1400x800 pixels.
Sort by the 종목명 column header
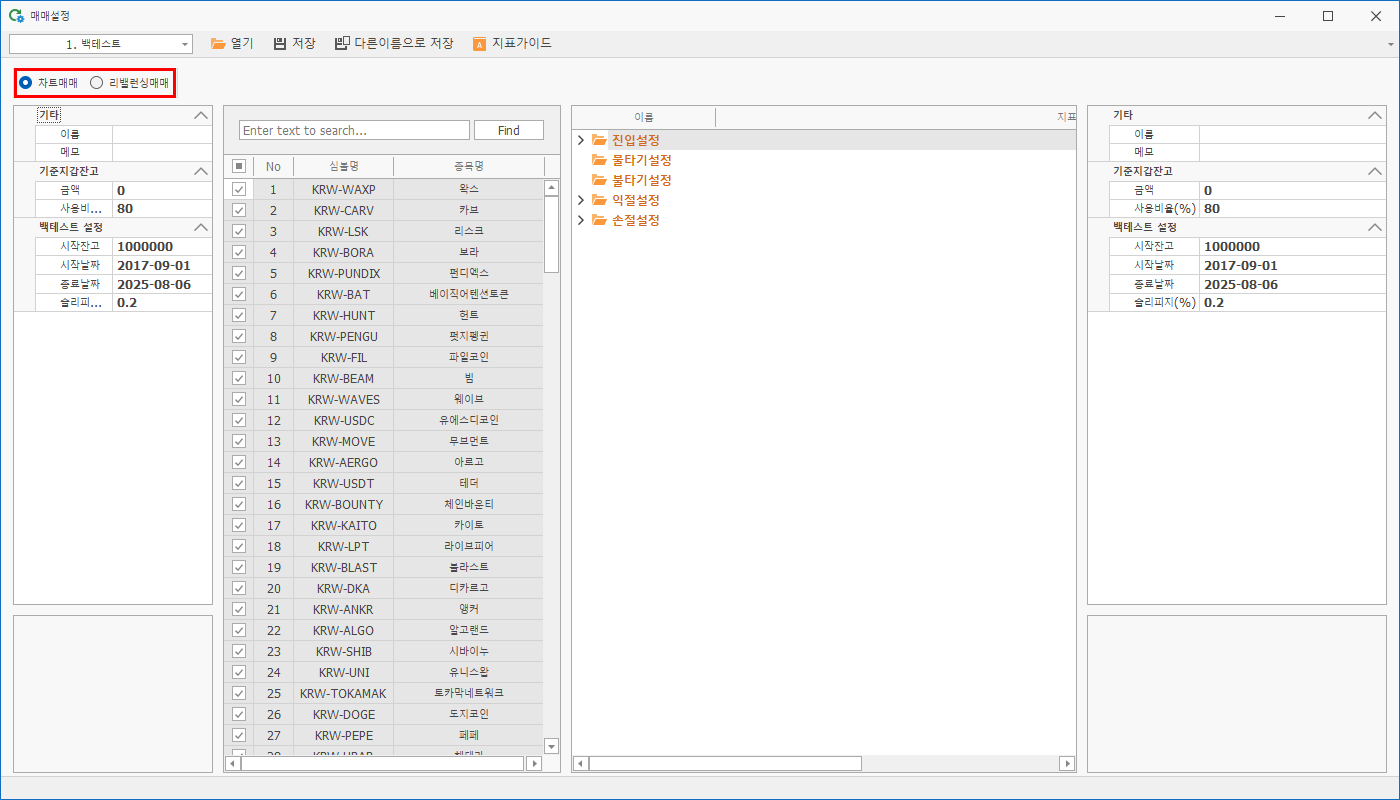coord(469,166)
